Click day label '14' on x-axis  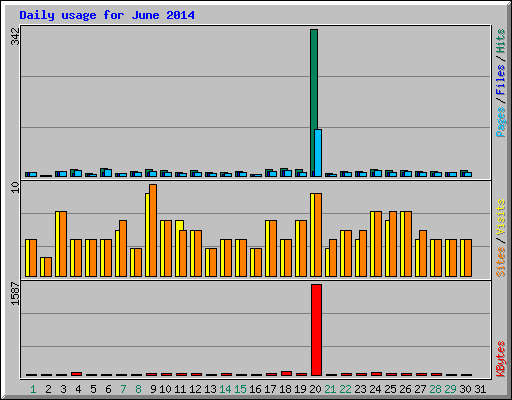coord(225,389)
